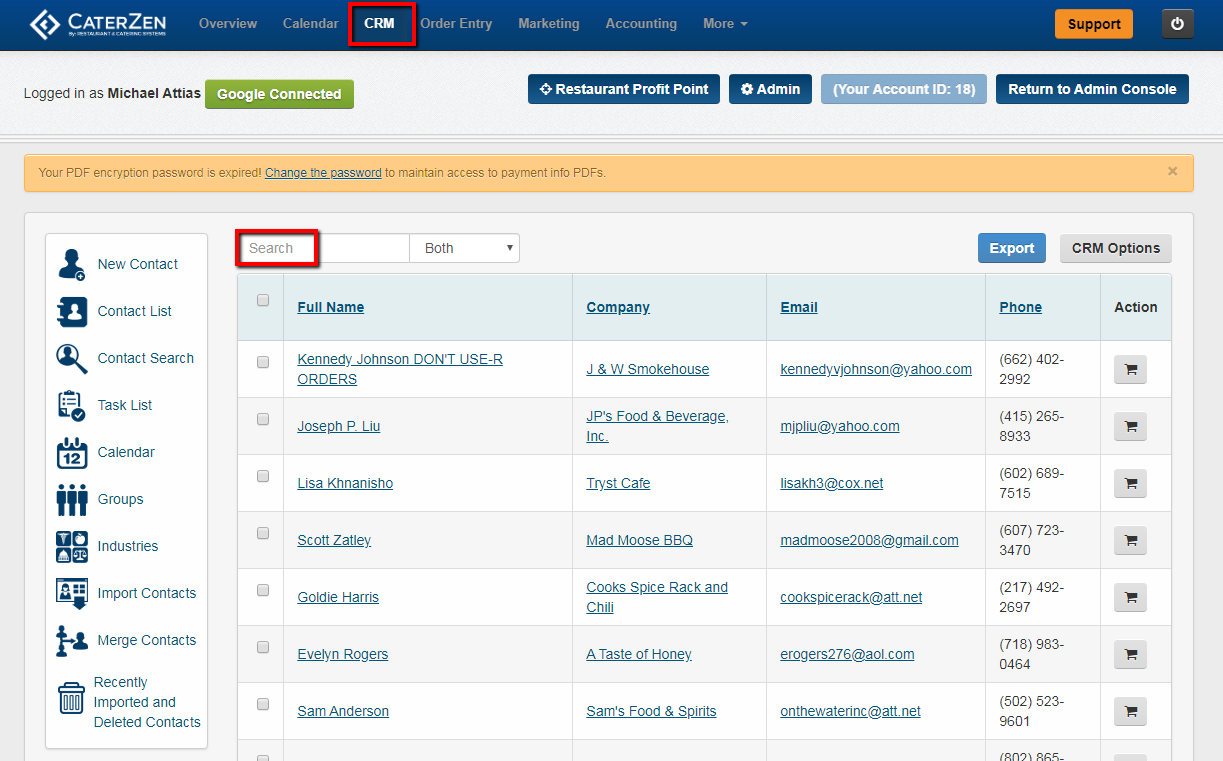The width and height of the screenshot is (1223, 761).
Task: Click the sidebar Calendar icon
Action: (x=72, y=452)
